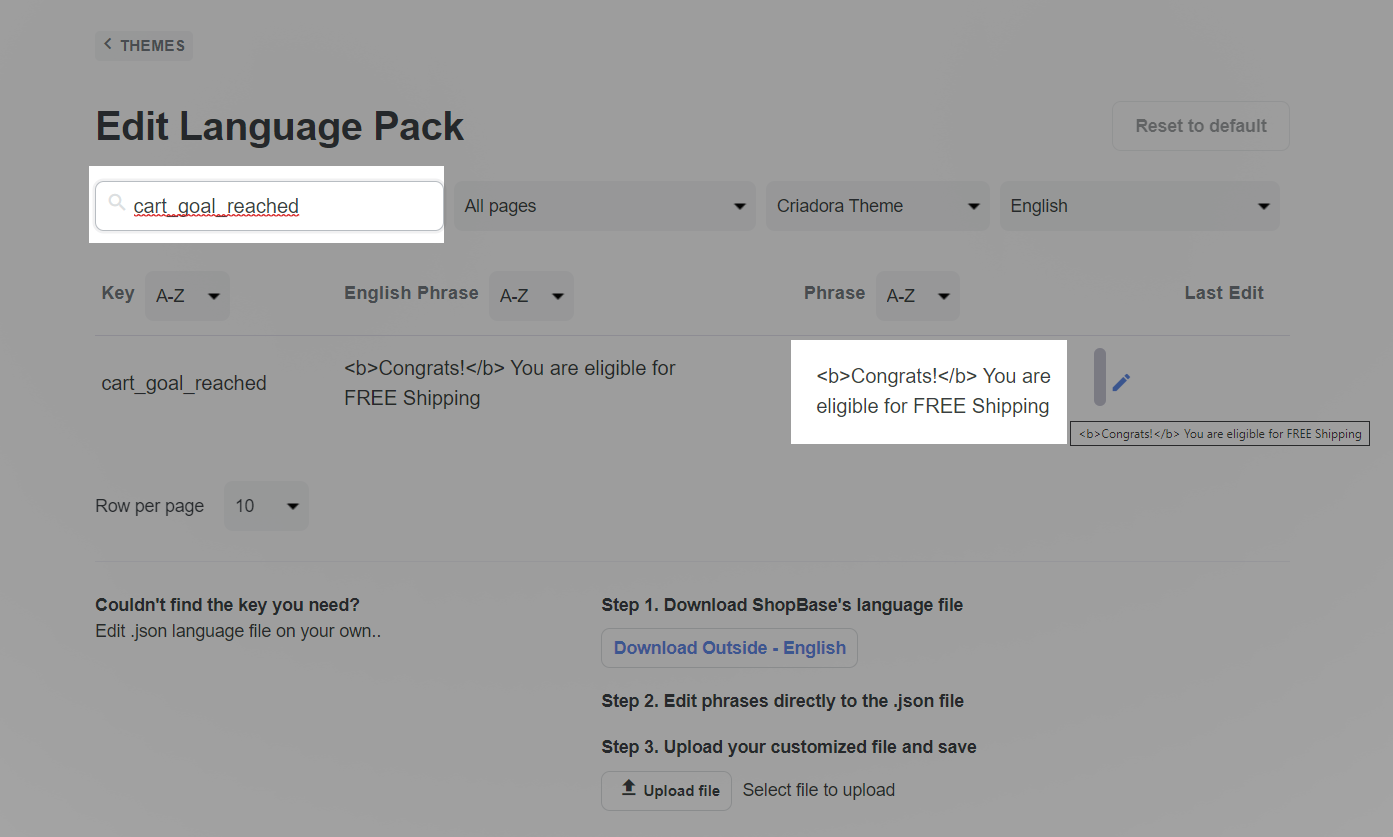This screenshot has height=837, width=1393.
Task: Click the Last Edit column header
Action: [x=1223, y=293]
